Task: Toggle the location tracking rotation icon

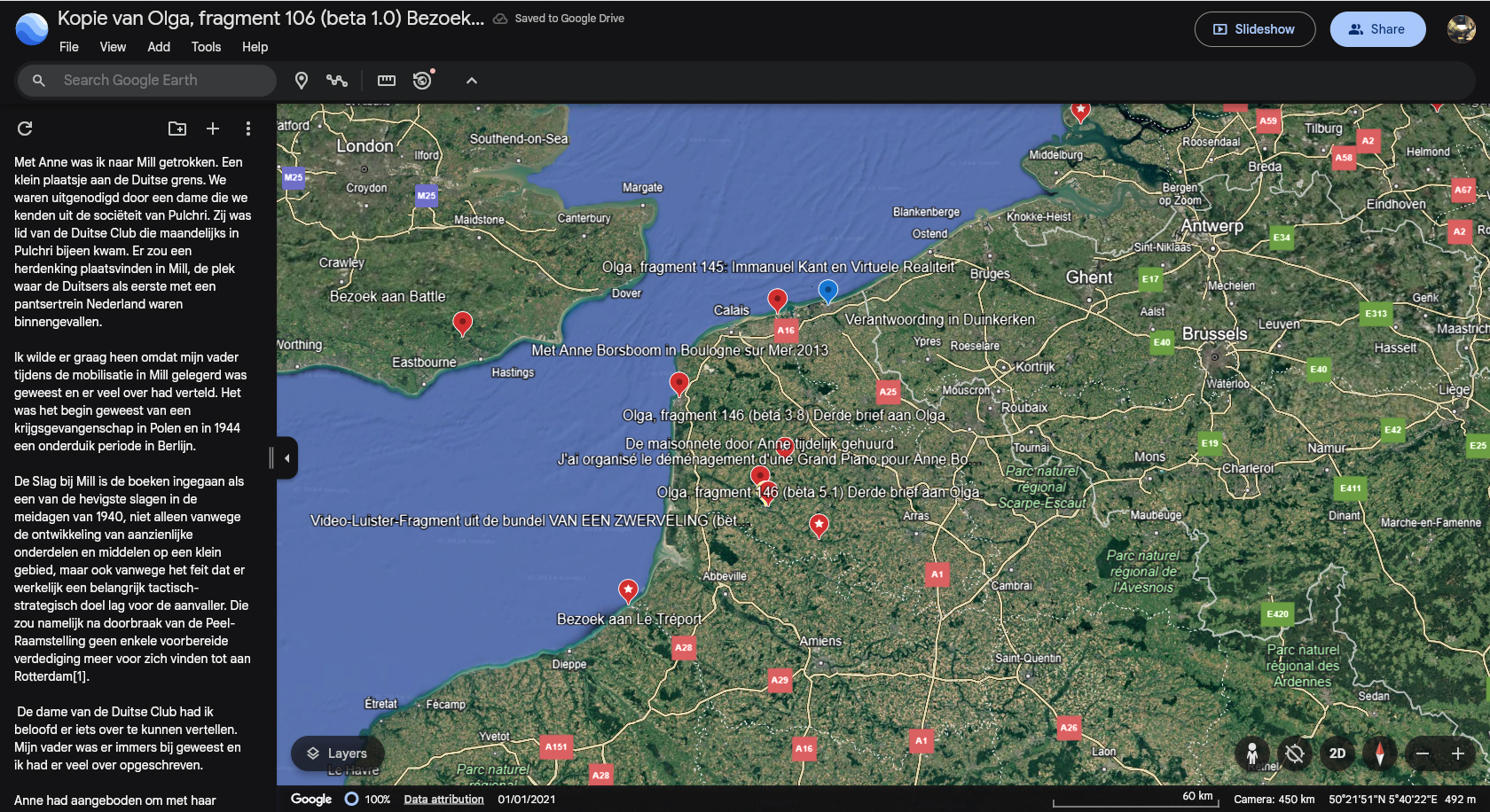Action: (x=1295, y=753)
